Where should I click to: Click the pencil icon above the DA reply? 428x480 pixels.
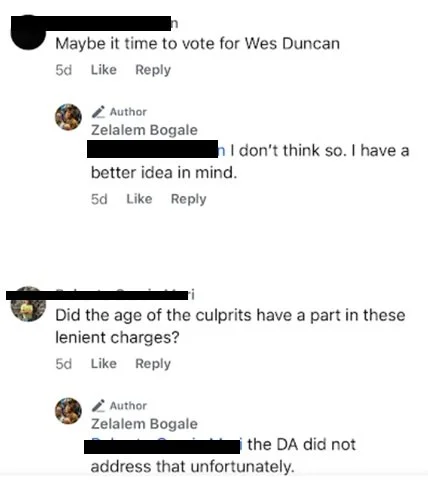(x=98, y=406)
